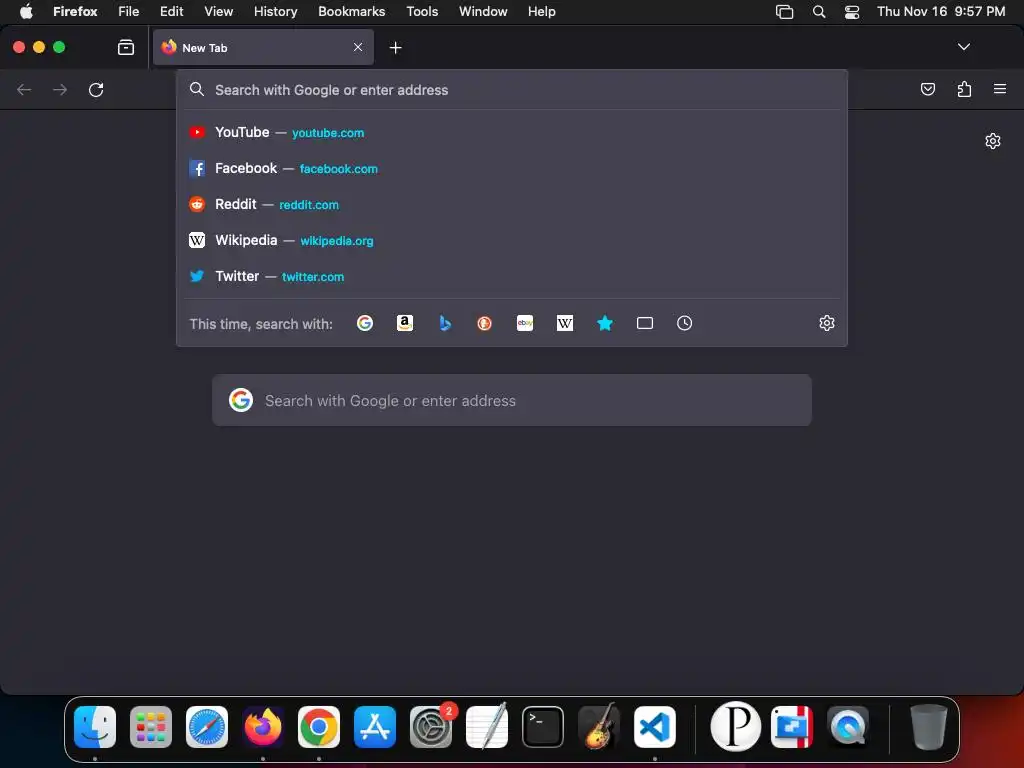Open the blue red window app in Dock

(792, 727)
